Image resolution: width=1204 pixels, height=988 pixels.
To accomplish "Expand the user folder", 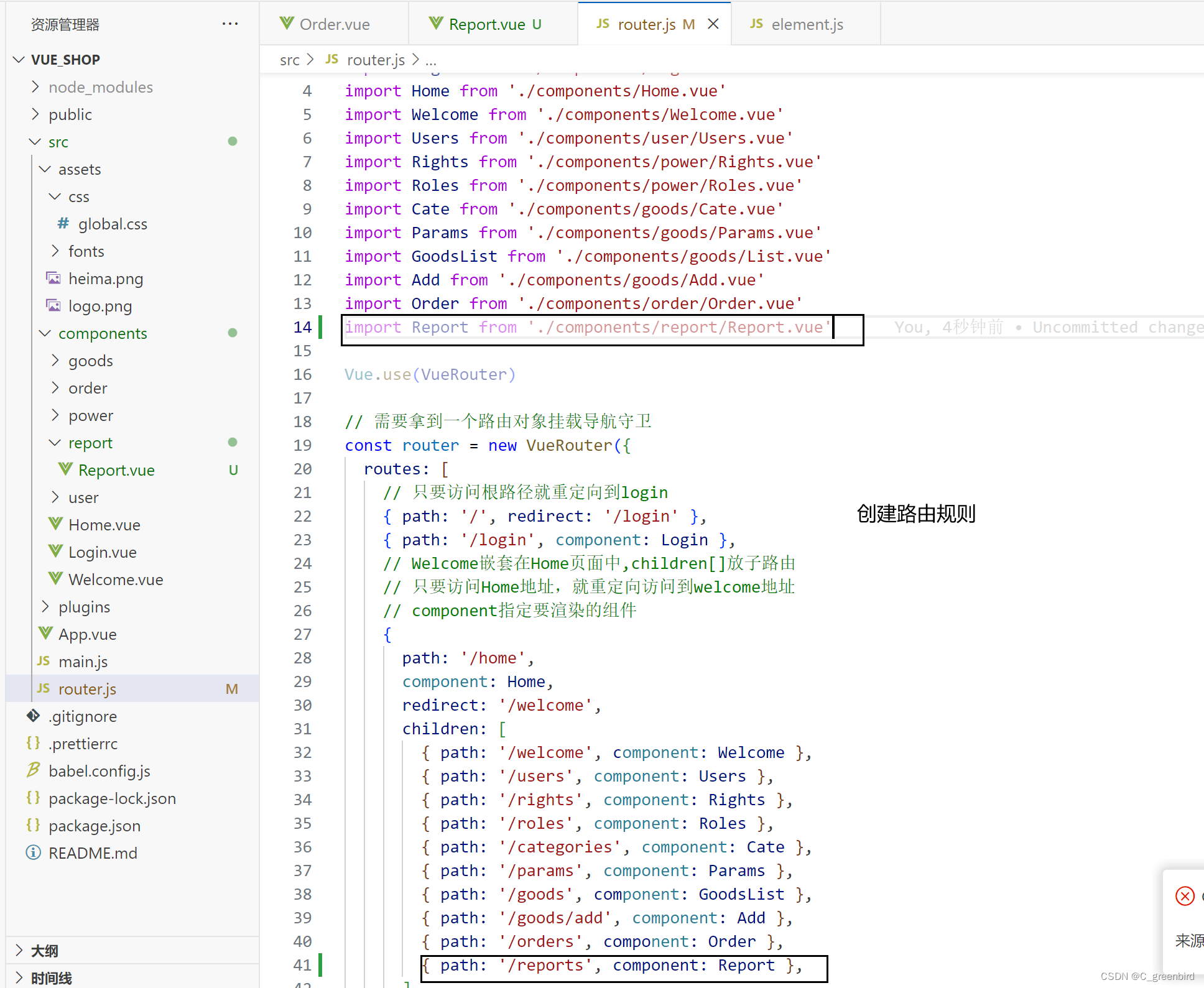I will click(x=55, y=497).
